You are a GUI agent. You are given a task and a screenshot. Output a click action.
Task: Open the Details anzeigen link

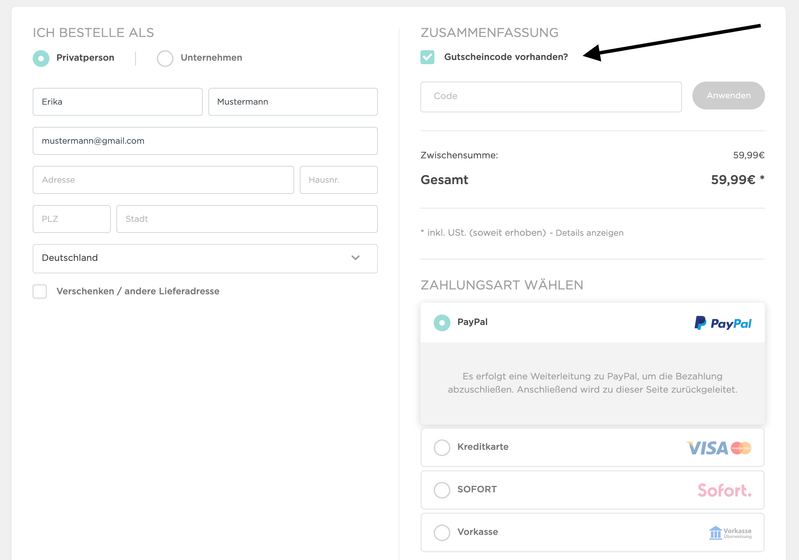(589, 233)
